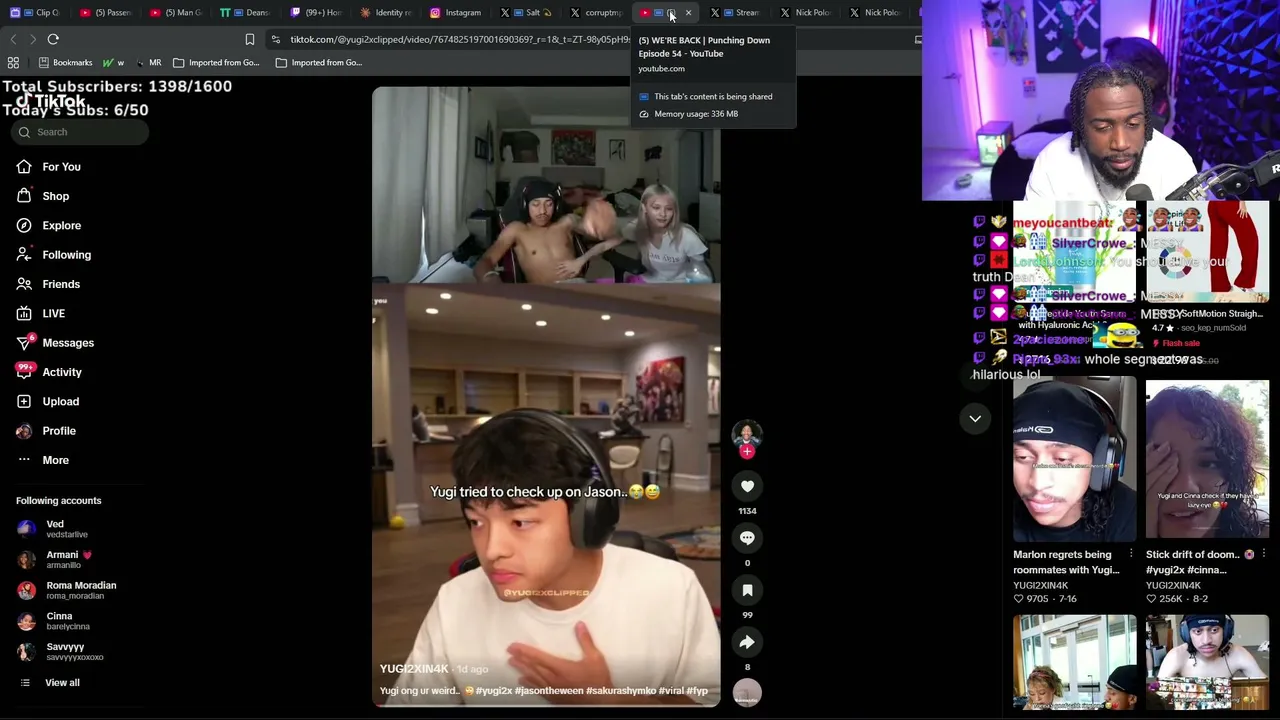The height and width of the screenshot is (720, 1280).
Task: Play the "Marlon regrets being roommates" video thumbnail
Action: coord(1074,460)
